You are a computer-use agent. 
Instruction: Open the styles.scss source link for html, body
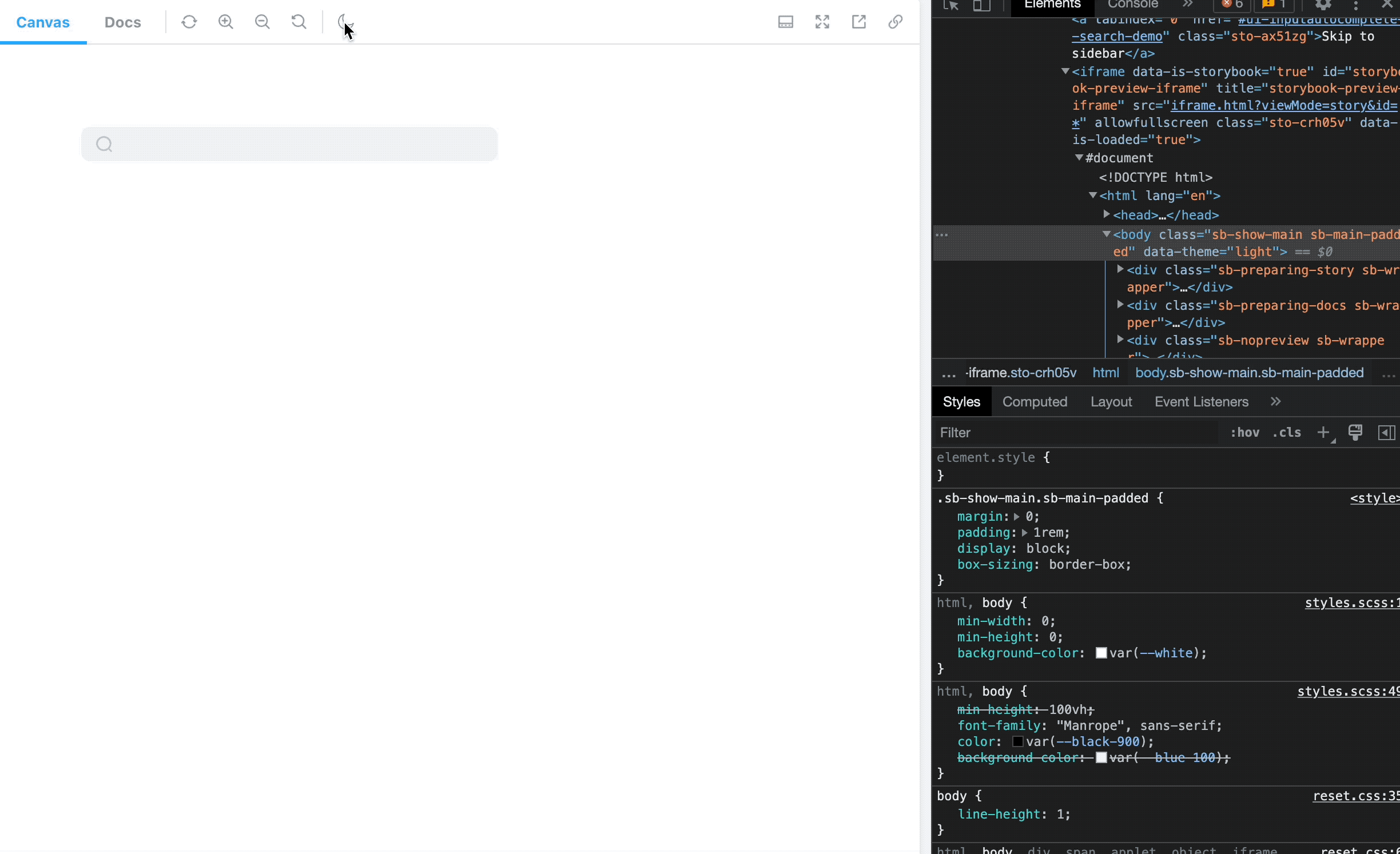coord(1351,603)
